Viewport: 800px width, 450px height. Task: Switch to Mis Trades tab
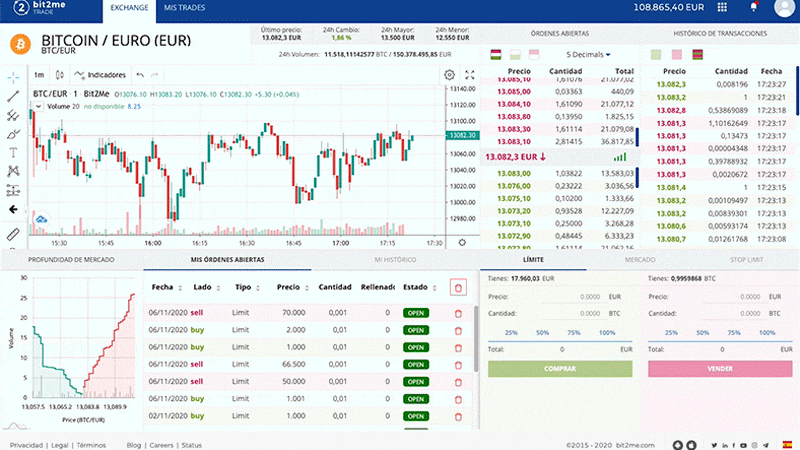coord(184,8)
